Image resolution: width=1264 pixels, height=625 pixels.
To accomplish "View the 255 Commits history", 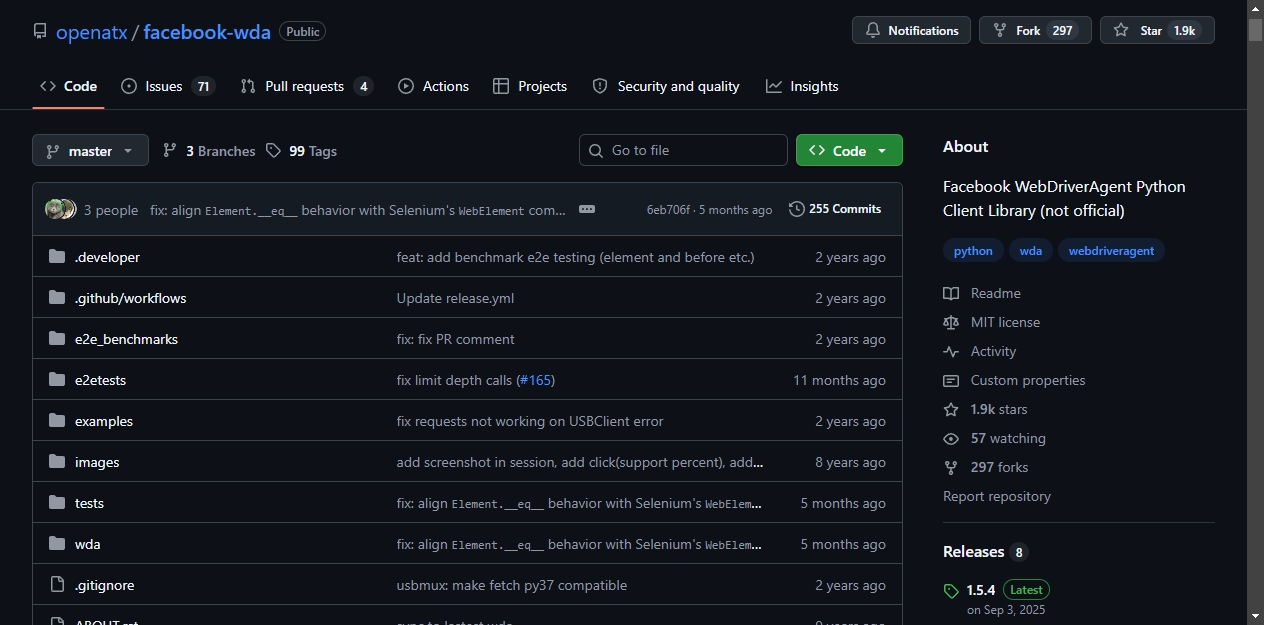I will [835, 209].
